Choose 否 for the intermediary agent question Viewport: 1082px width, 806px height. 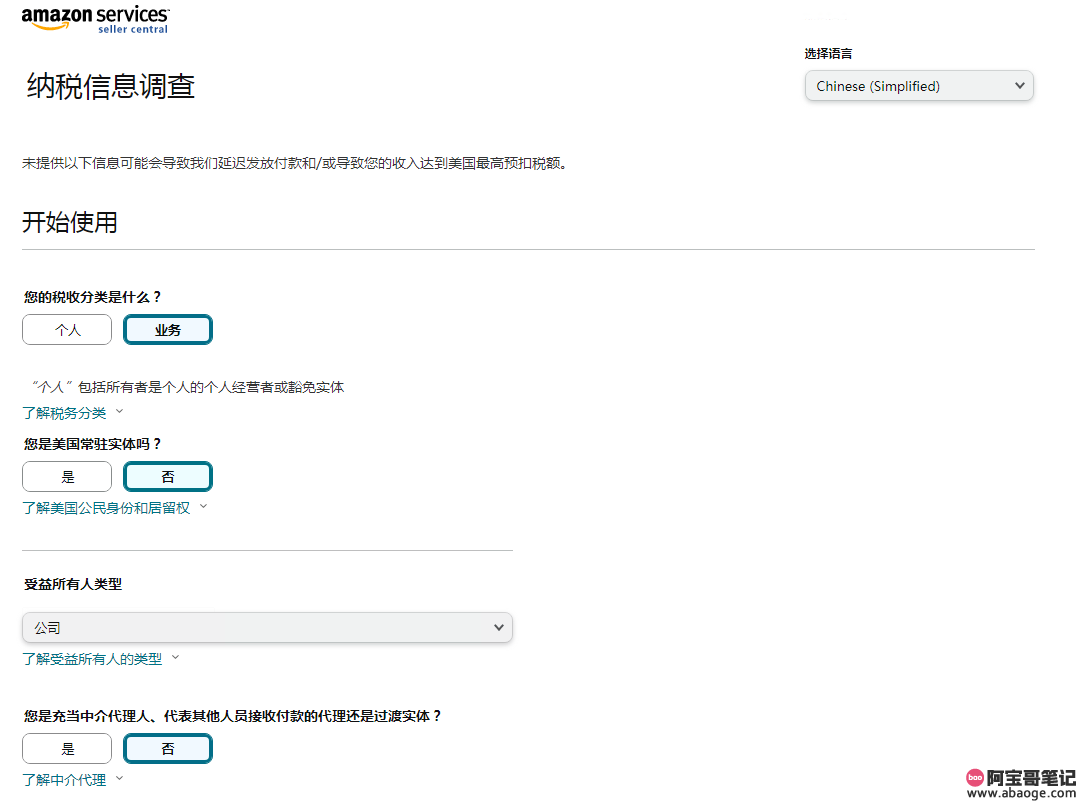click(x=167, y=748)
